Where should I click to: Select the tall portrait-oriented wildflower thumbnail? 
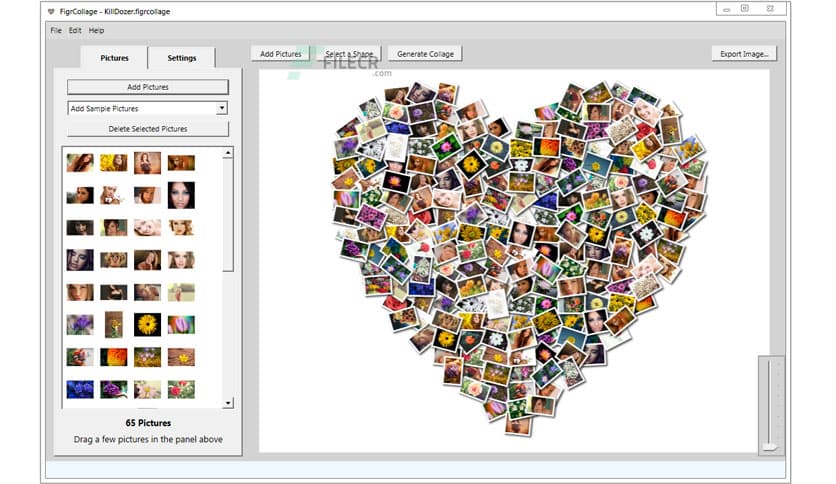pyautogui.click(x=114, y=324)
